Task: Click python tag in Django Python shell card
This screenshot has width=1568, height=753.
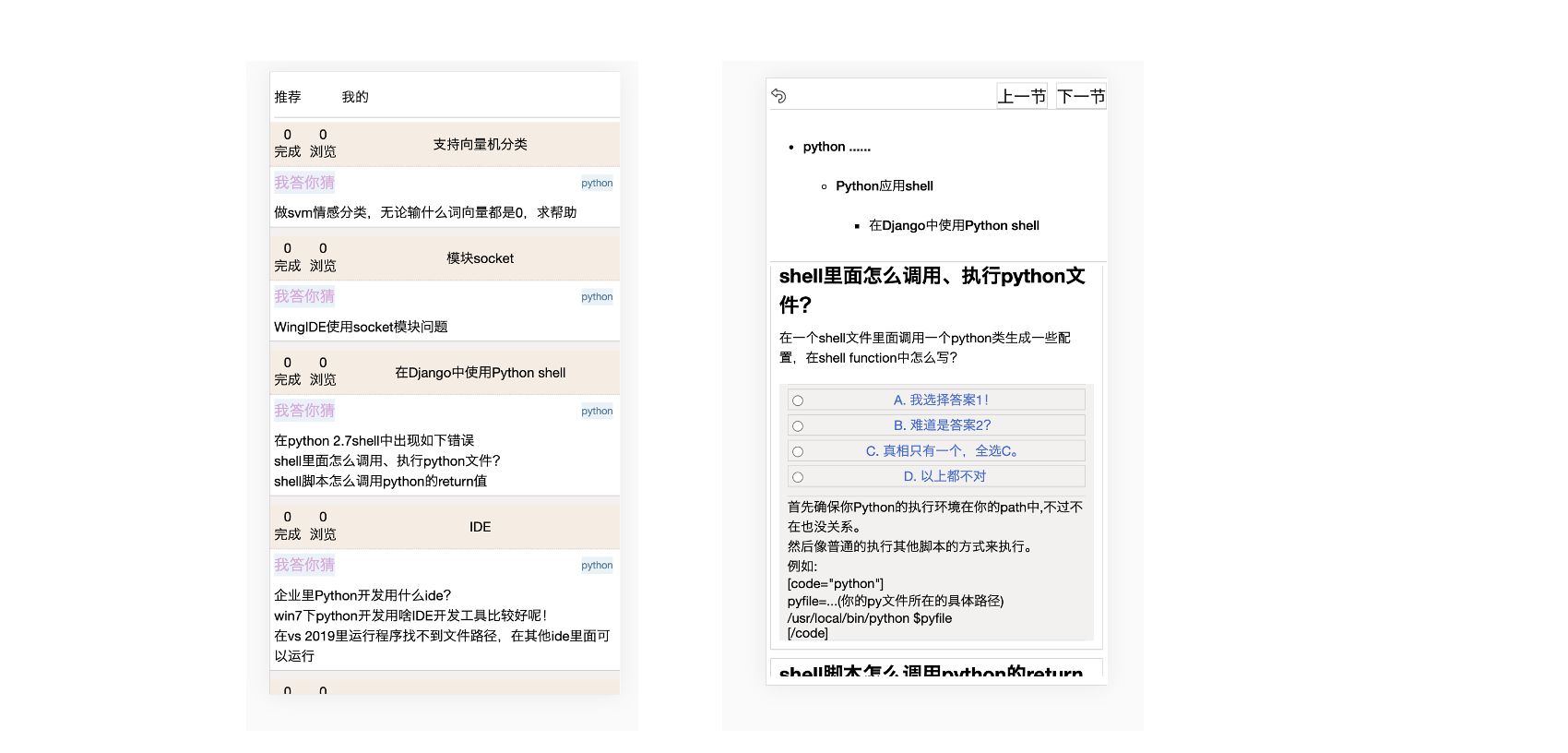Action: pos(597,411)
